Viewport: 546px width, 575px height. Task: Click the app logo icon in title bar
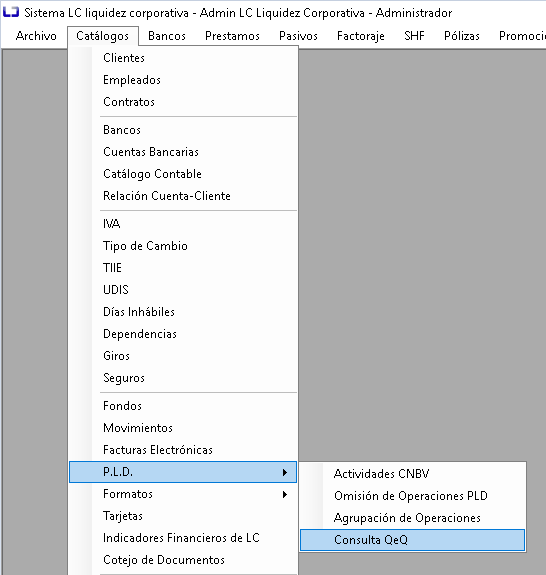pos(11,12)
